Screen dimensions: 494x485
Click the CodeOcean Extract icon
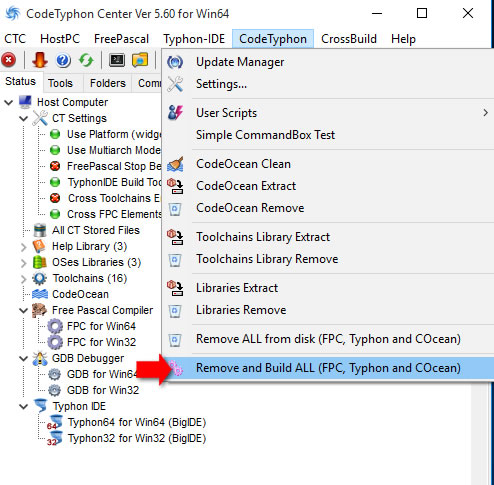click(175, 186)
